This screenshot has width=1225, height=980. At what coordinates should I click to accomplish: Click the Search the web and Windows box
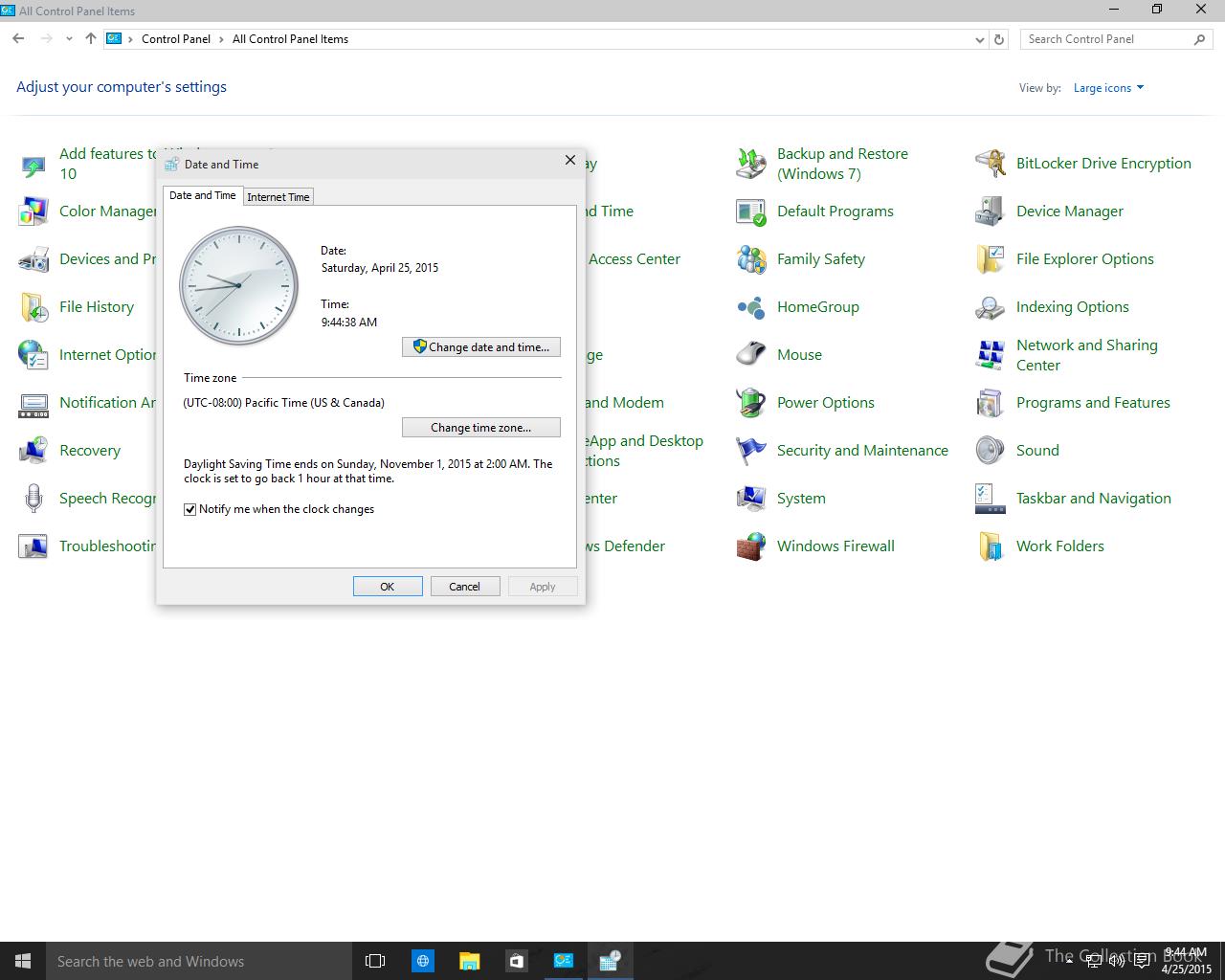[x=198, y=961]
